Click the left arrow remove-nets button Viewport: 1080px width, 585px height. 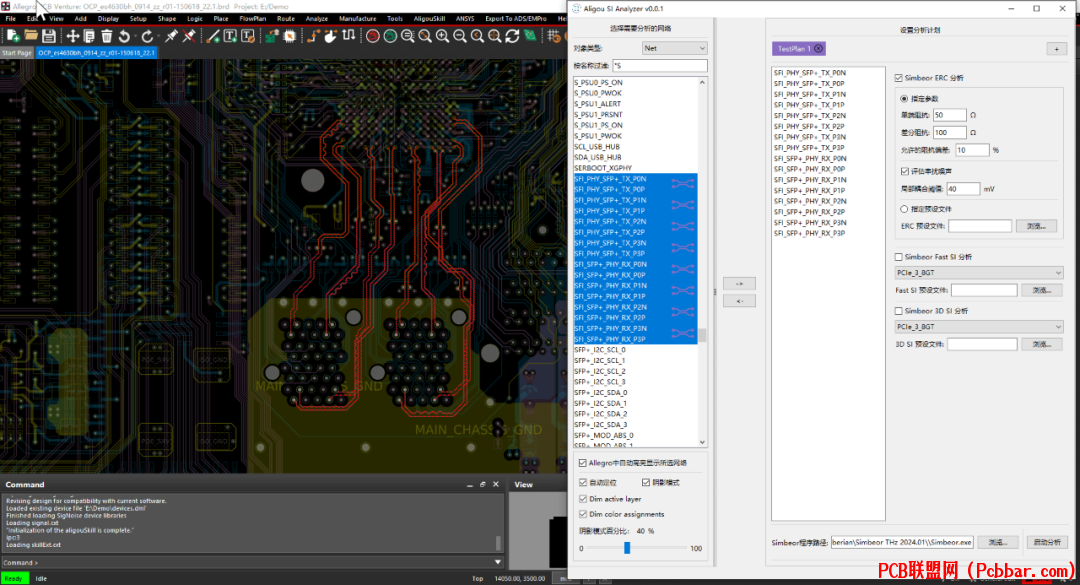click(739, 301)
